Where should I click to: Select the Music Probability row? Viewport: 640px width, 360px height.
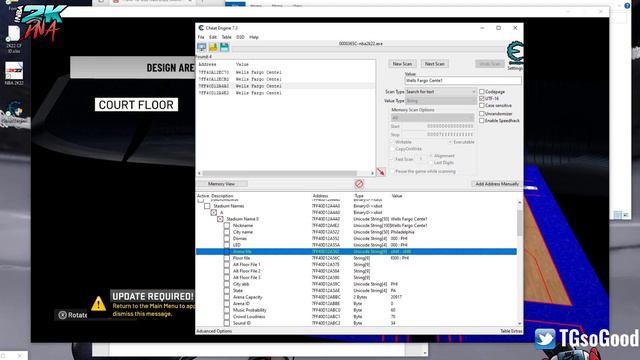(x=356, y=310)
